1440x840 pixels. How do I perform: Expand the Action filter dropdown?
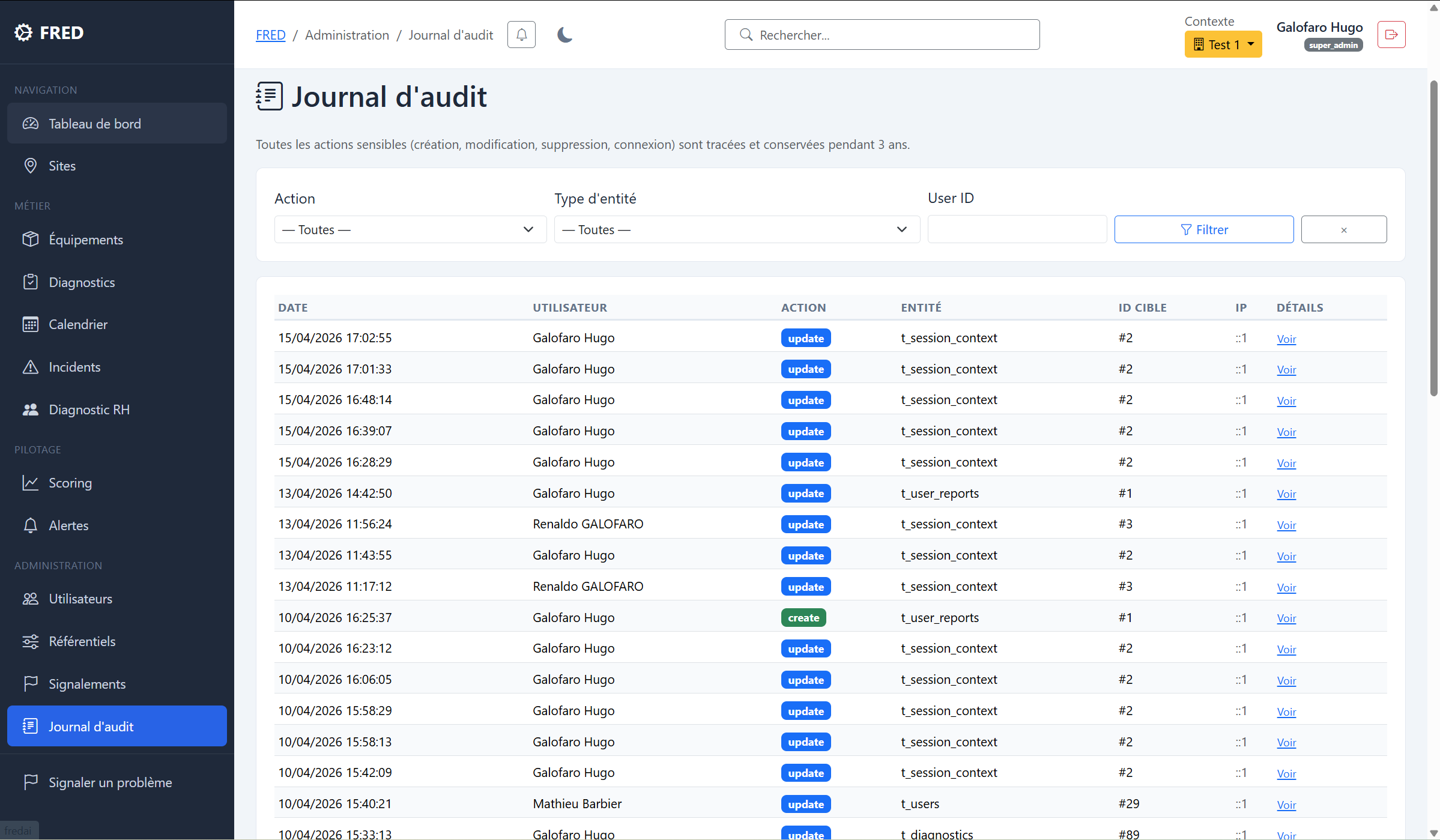tap(410, 229)
